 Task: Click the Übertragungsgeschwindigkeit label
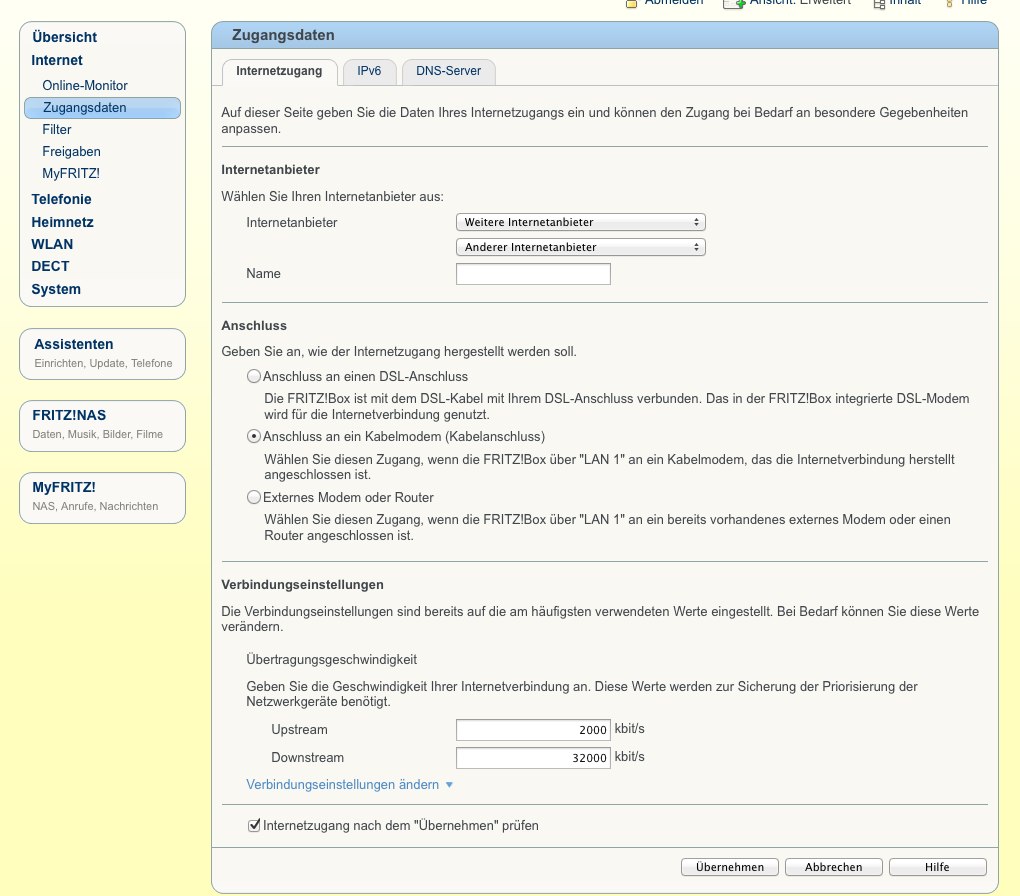pos(332,660)
